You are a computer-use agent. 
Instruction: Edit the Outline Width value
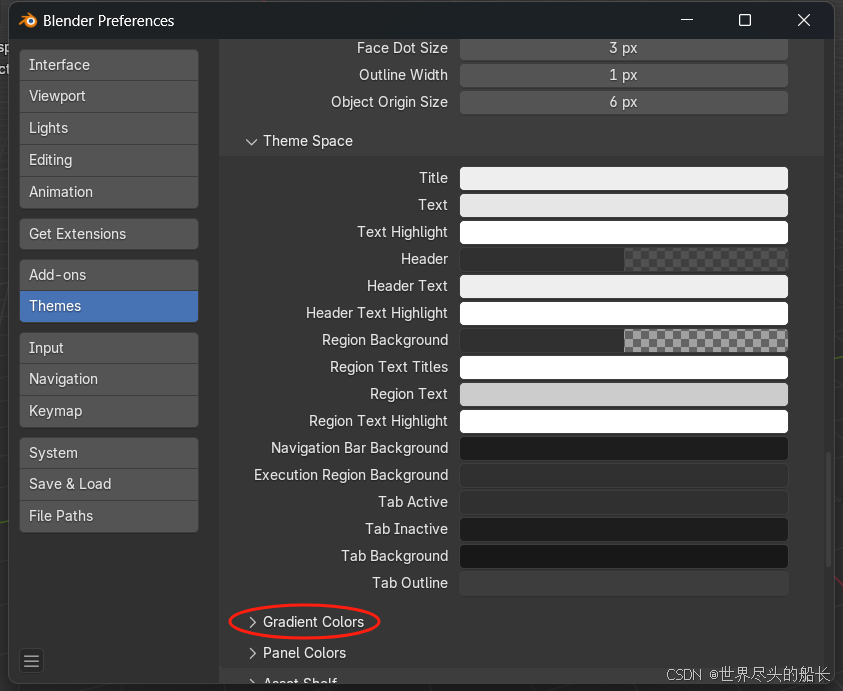pos(624,75)
